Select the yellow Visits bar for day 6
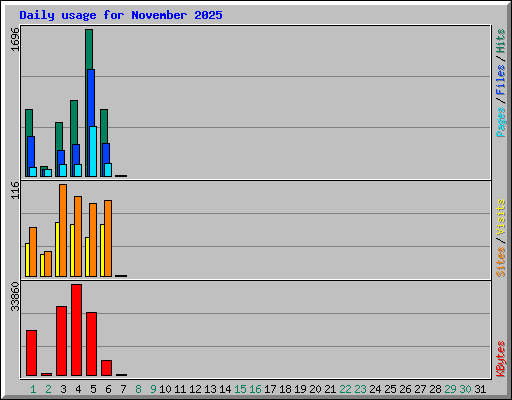 (x=102, y=250)
